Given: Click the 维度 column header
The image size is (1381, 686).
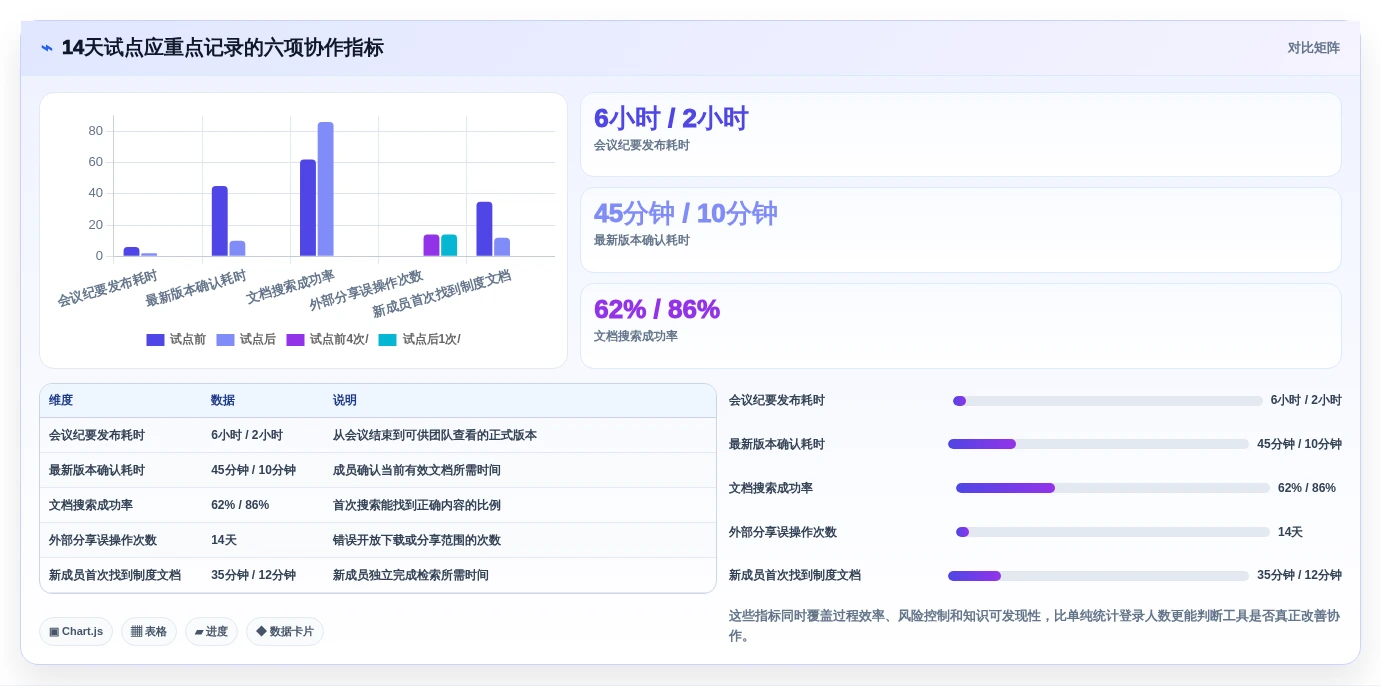Looking at the screenshot, I should 61,400.
